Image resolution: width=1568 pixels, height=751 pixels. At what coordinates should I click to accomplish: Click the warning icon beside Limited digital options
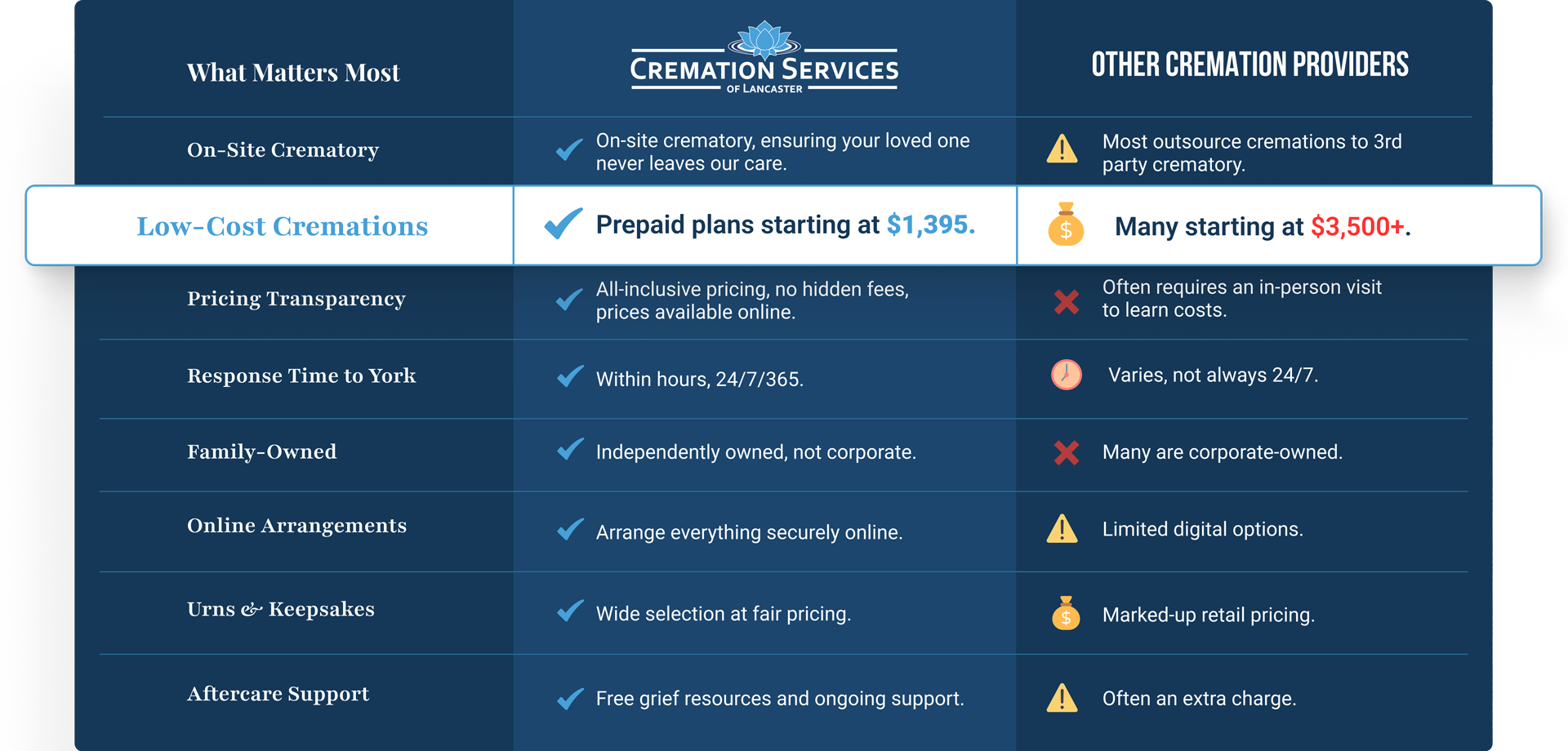point(1062,529)
